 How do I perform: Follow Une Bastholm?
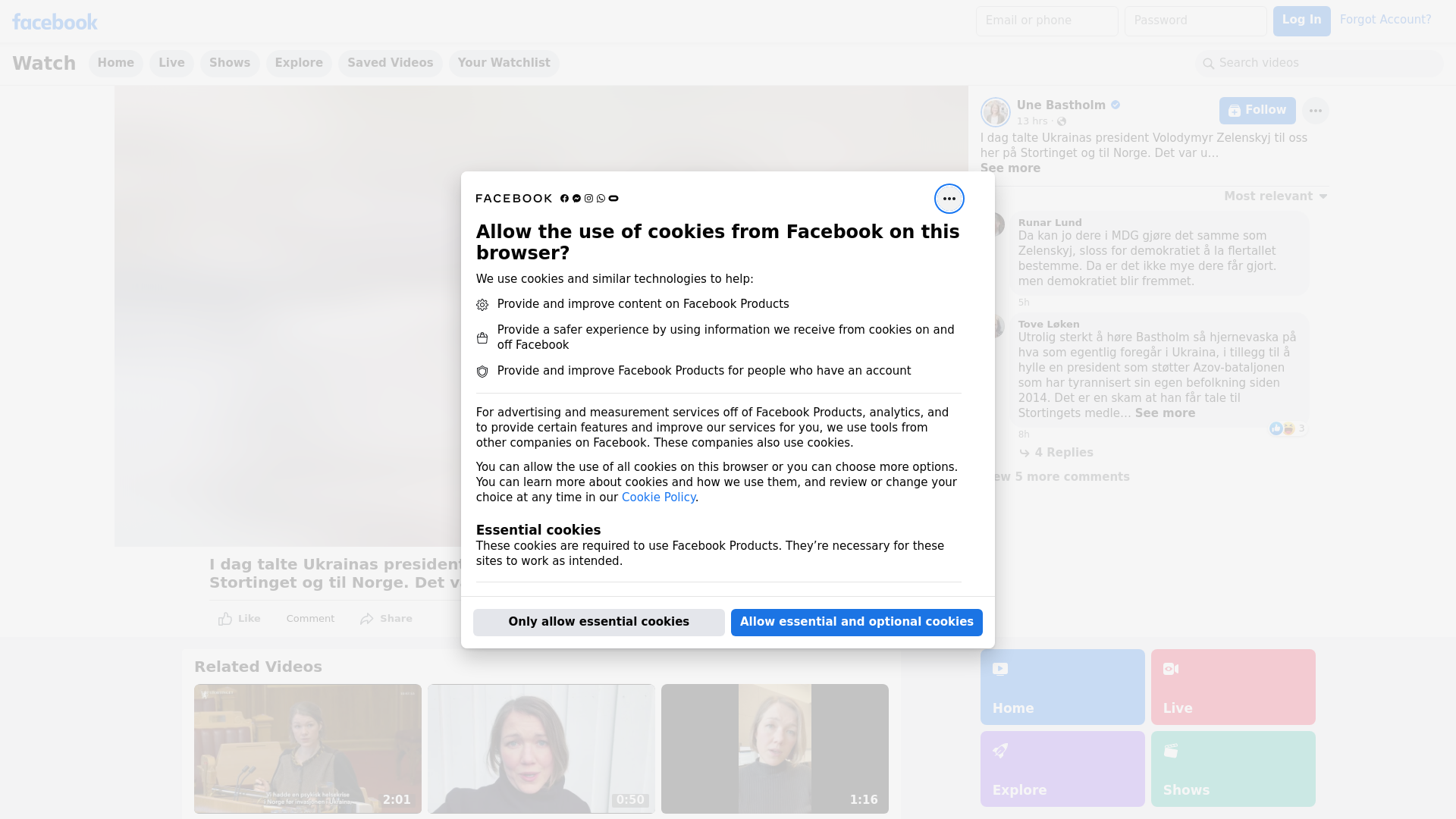[x=1257, y=111]
